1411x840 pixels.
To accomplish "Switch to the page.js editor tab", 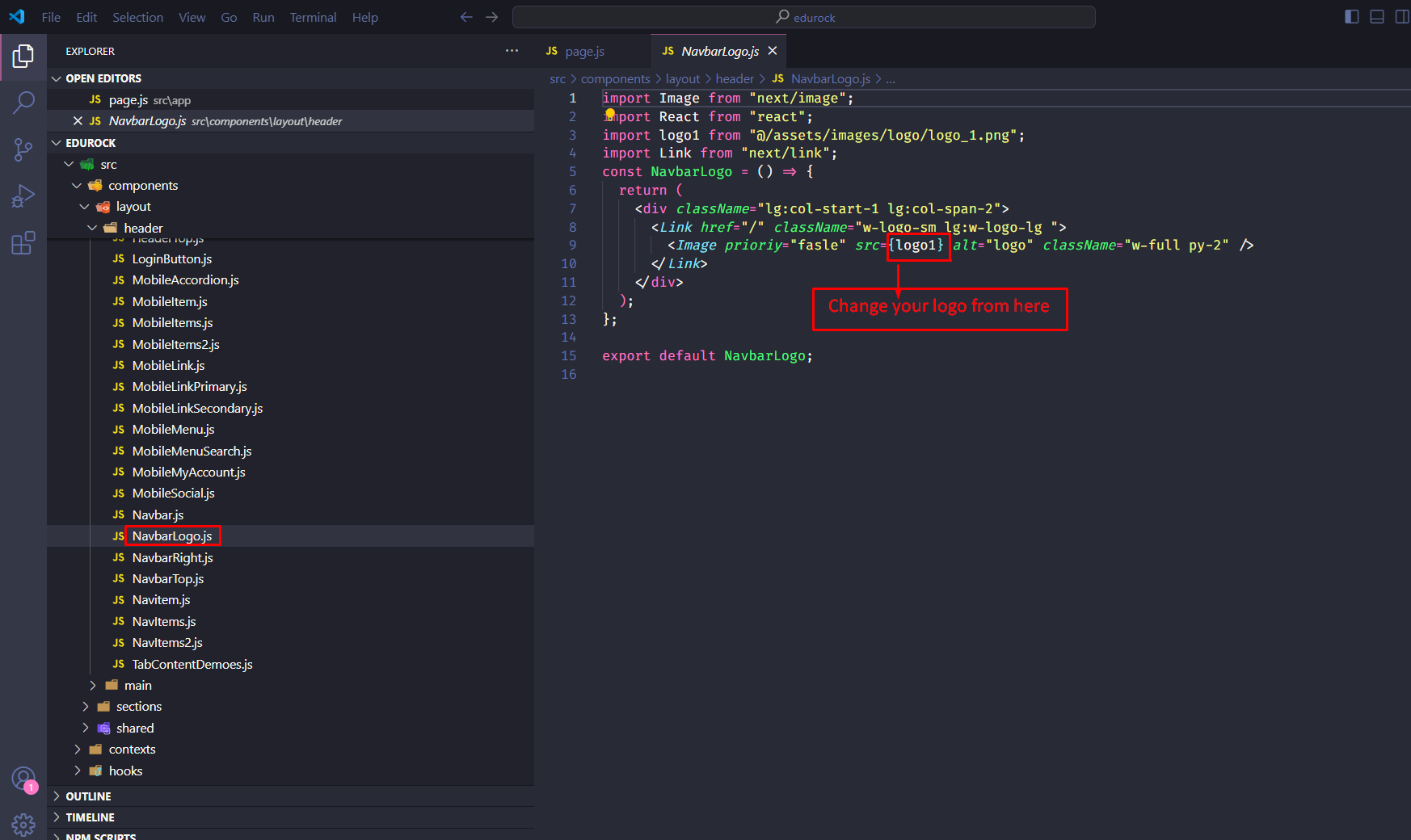I will click(592, 51).
